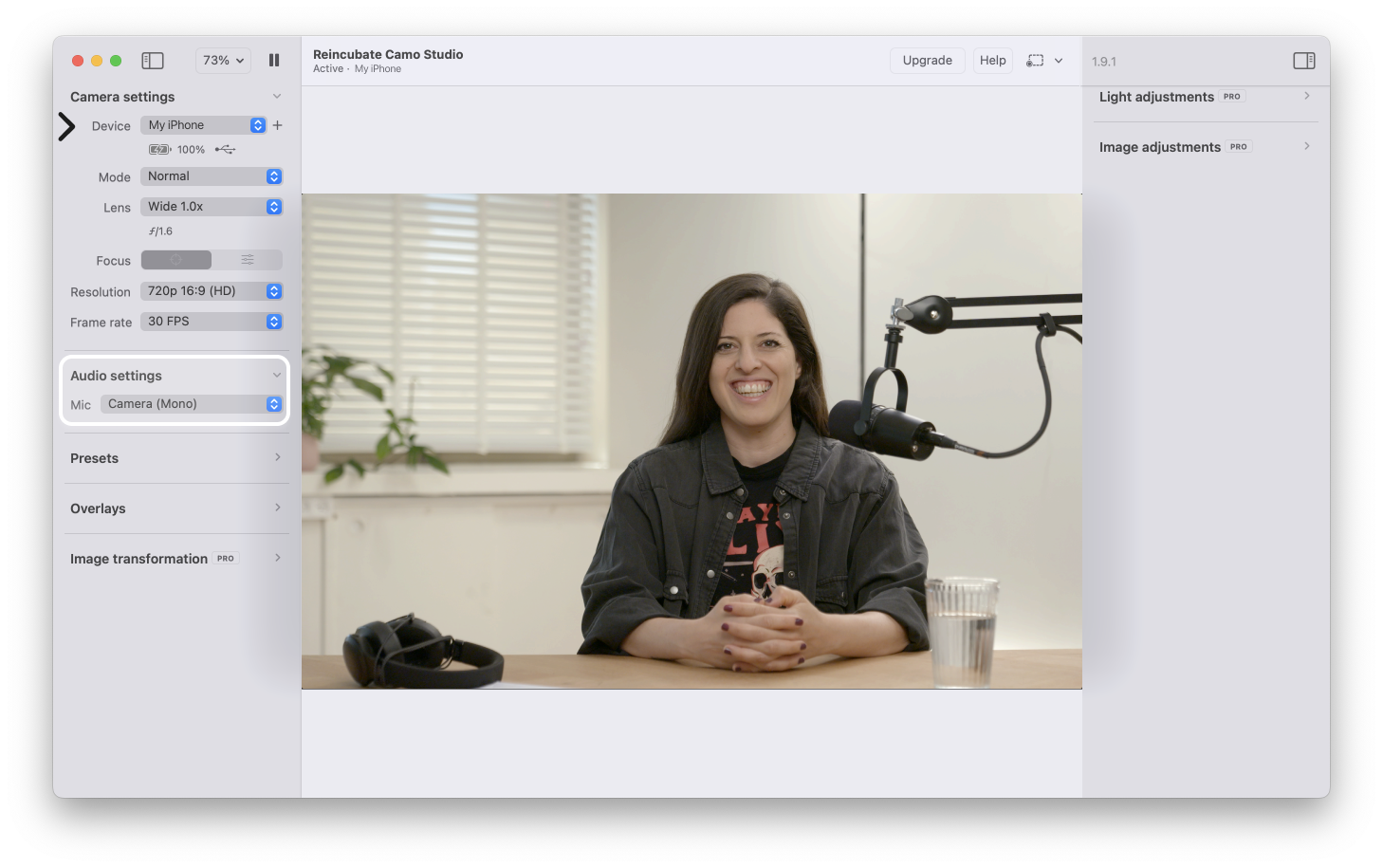Open the 73% zoom level dropdown
Viewport: 1383px width, 868px height.
(223, 61)
